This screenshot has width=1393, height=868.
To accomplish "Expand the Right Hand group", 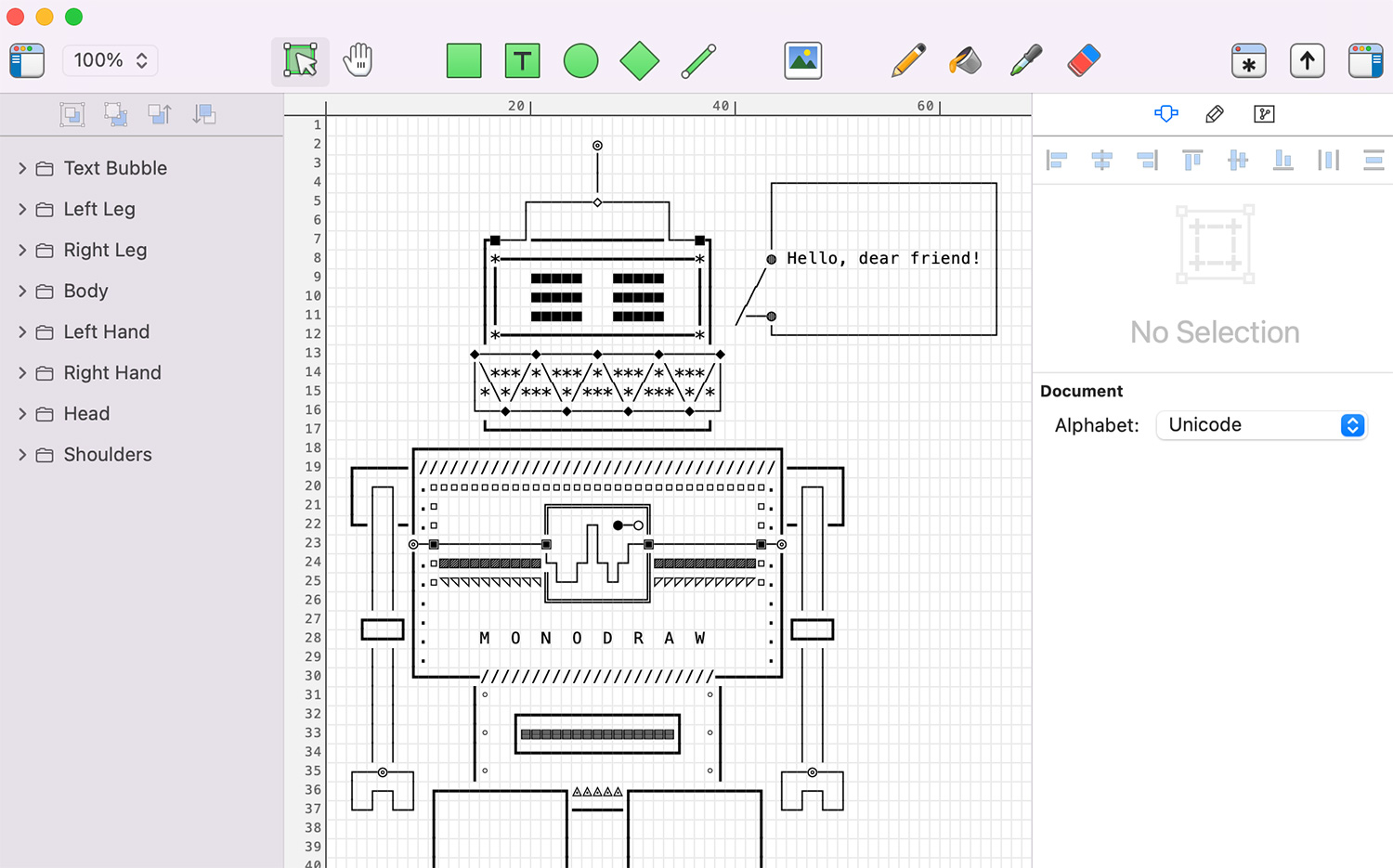I will coord(22,372).
